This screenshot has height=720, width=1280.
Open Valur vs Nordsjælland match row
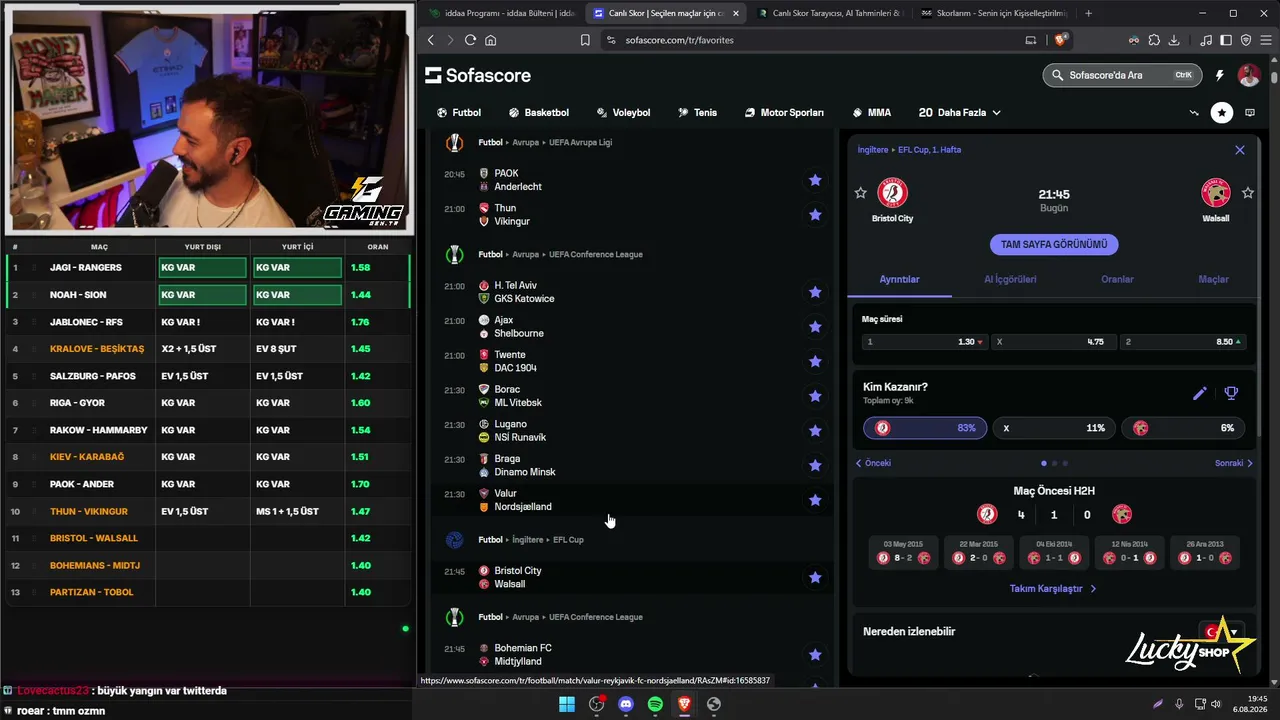631,500
